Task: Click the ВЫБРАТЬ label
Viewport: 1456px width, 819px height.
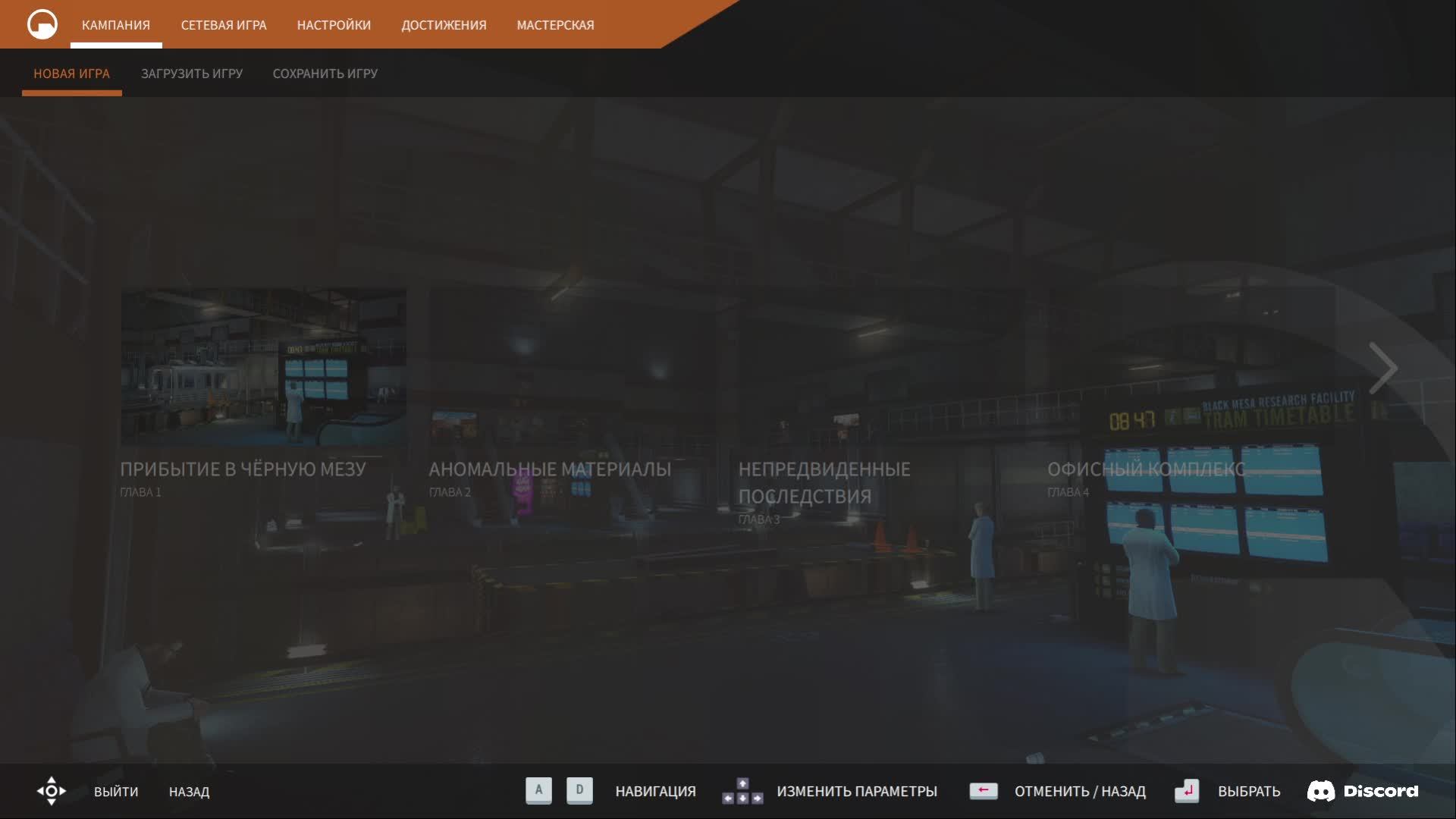Action: tap(1249, 792)
